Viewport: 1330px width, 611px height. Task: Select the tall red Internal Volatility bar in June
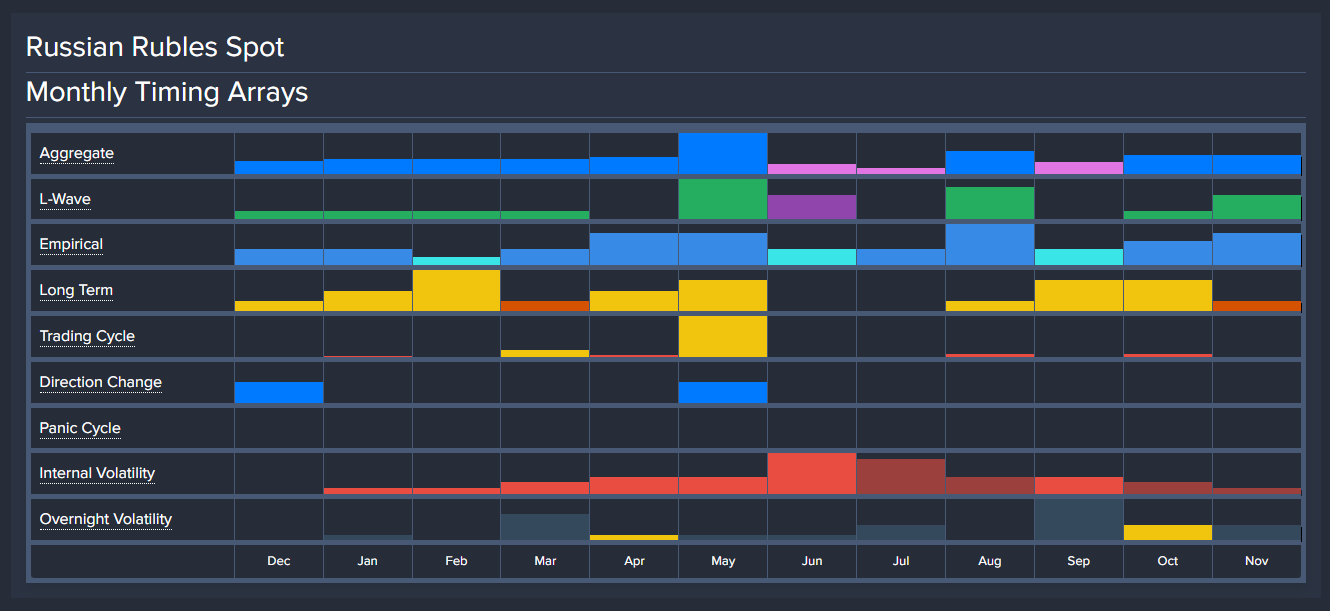click(x=812, y=474)
